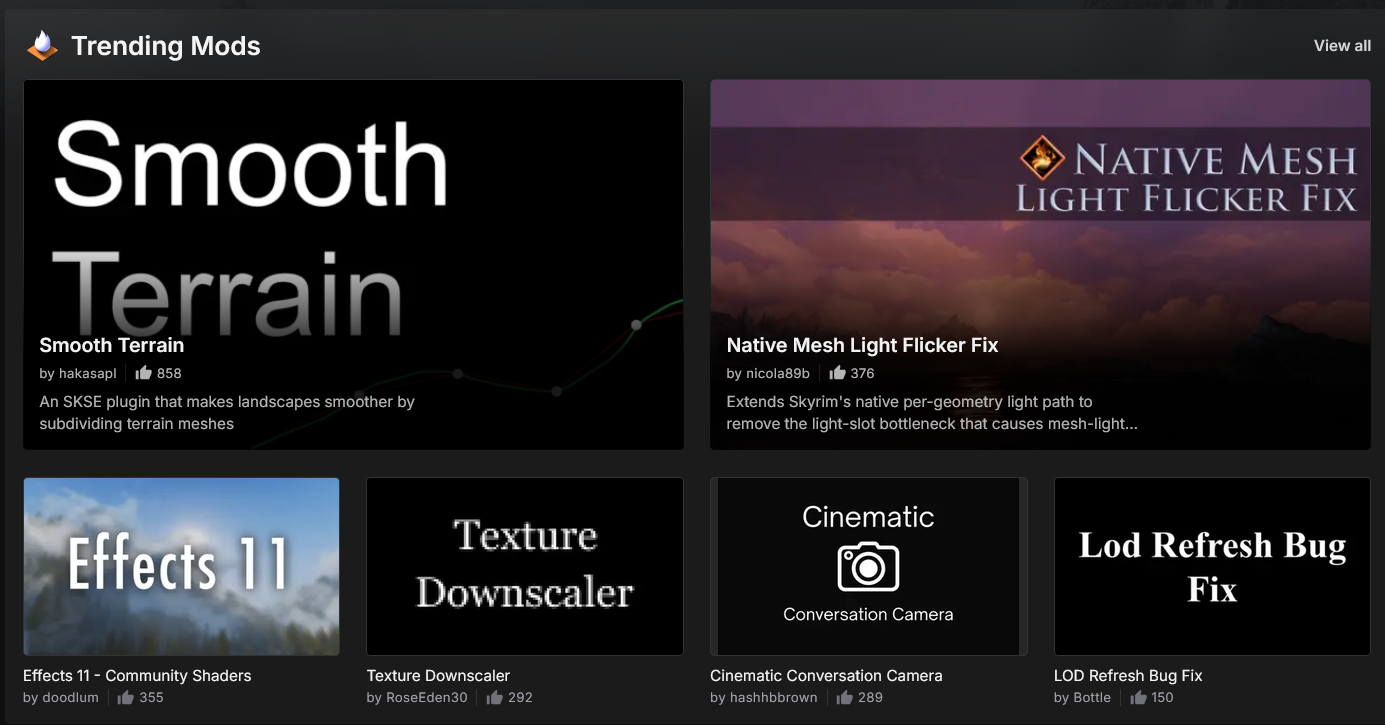Click the Native Mesh Light Flicker Fix banner
The height and width of the screenshot is (725, 1385).
coord(1040,265)
